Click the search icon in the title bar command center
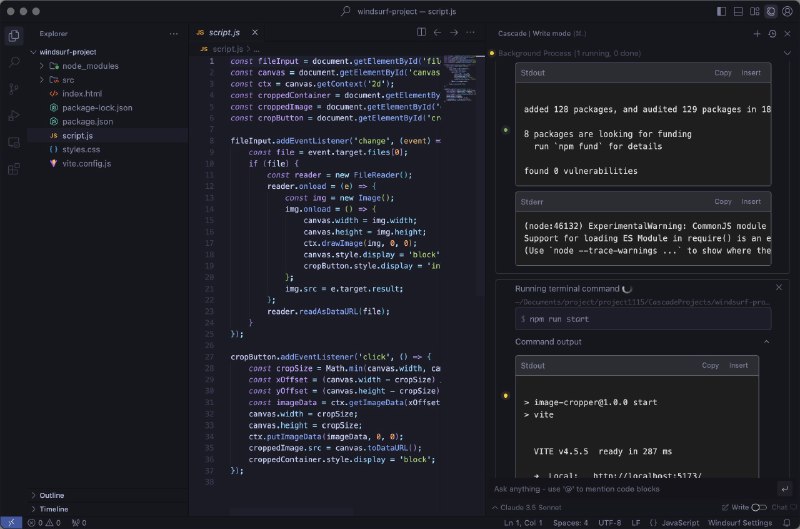Image resolution: width=800 pixels, height=529 pixels. click(345, 11)
